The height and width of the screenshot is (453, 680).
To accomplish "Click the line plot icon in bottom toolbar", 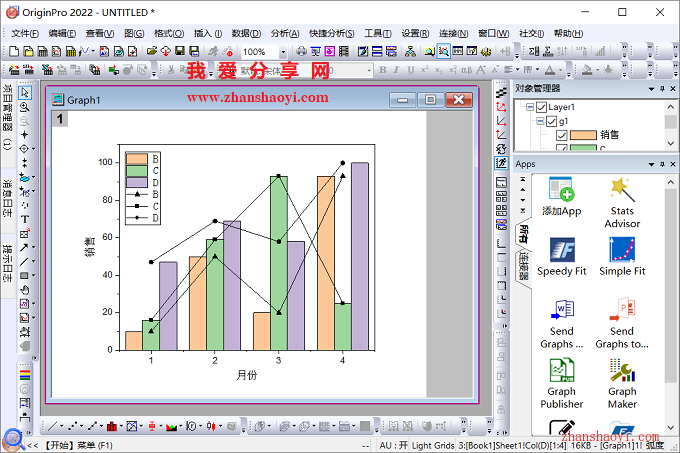I will click(x=52, y=427).
